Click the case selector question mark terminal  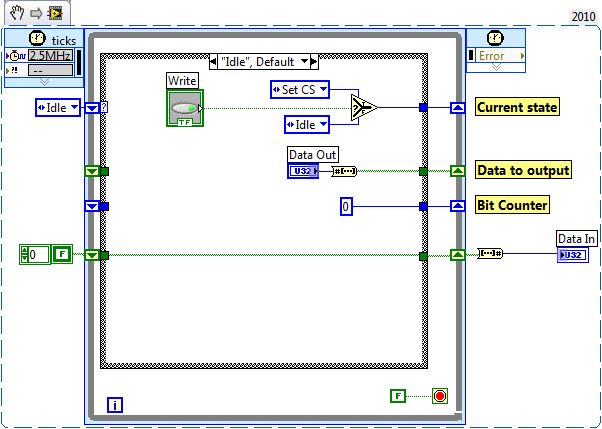click(104, 108)
